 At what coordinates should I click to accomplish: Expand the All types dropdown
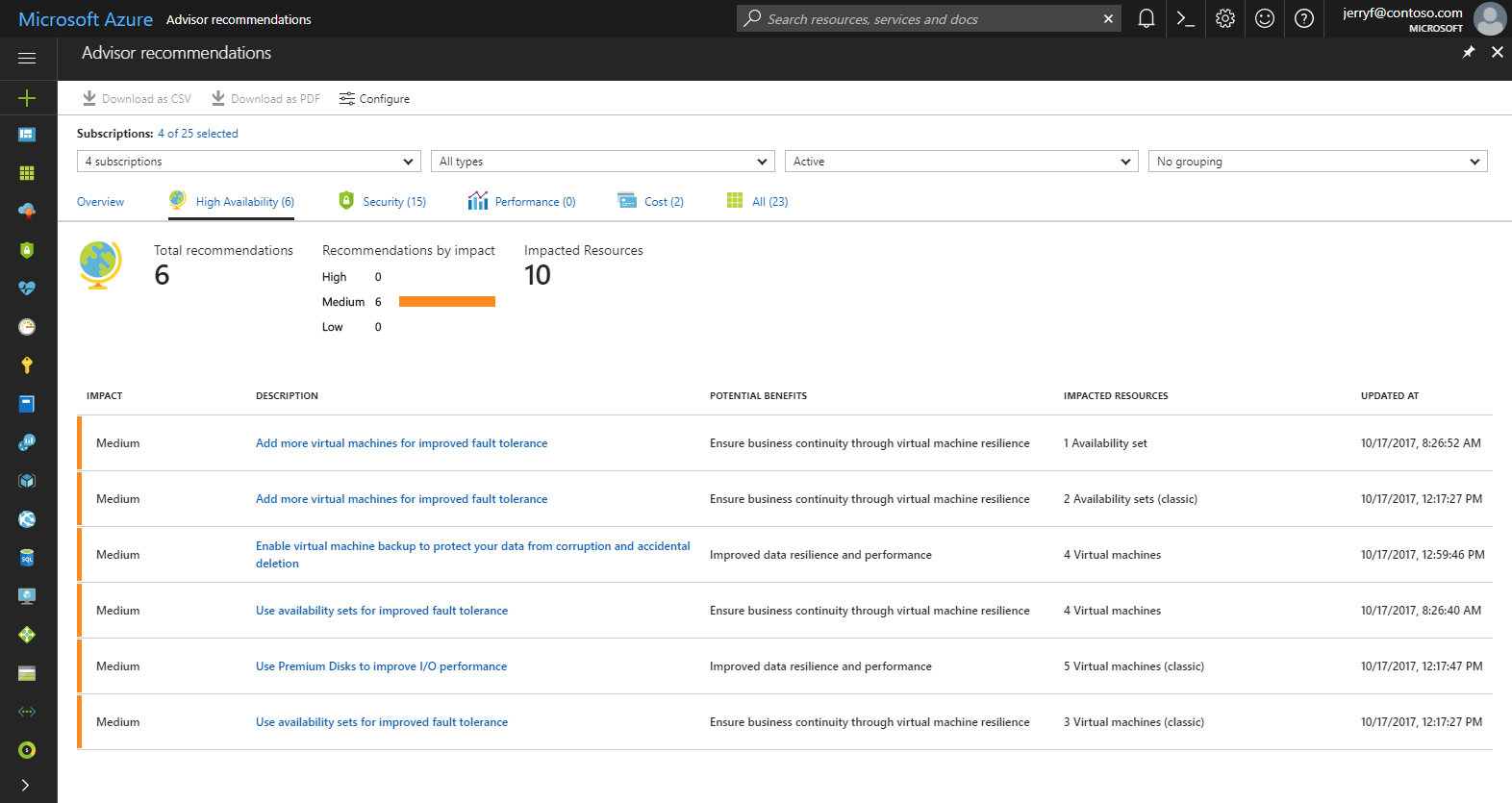602,162
